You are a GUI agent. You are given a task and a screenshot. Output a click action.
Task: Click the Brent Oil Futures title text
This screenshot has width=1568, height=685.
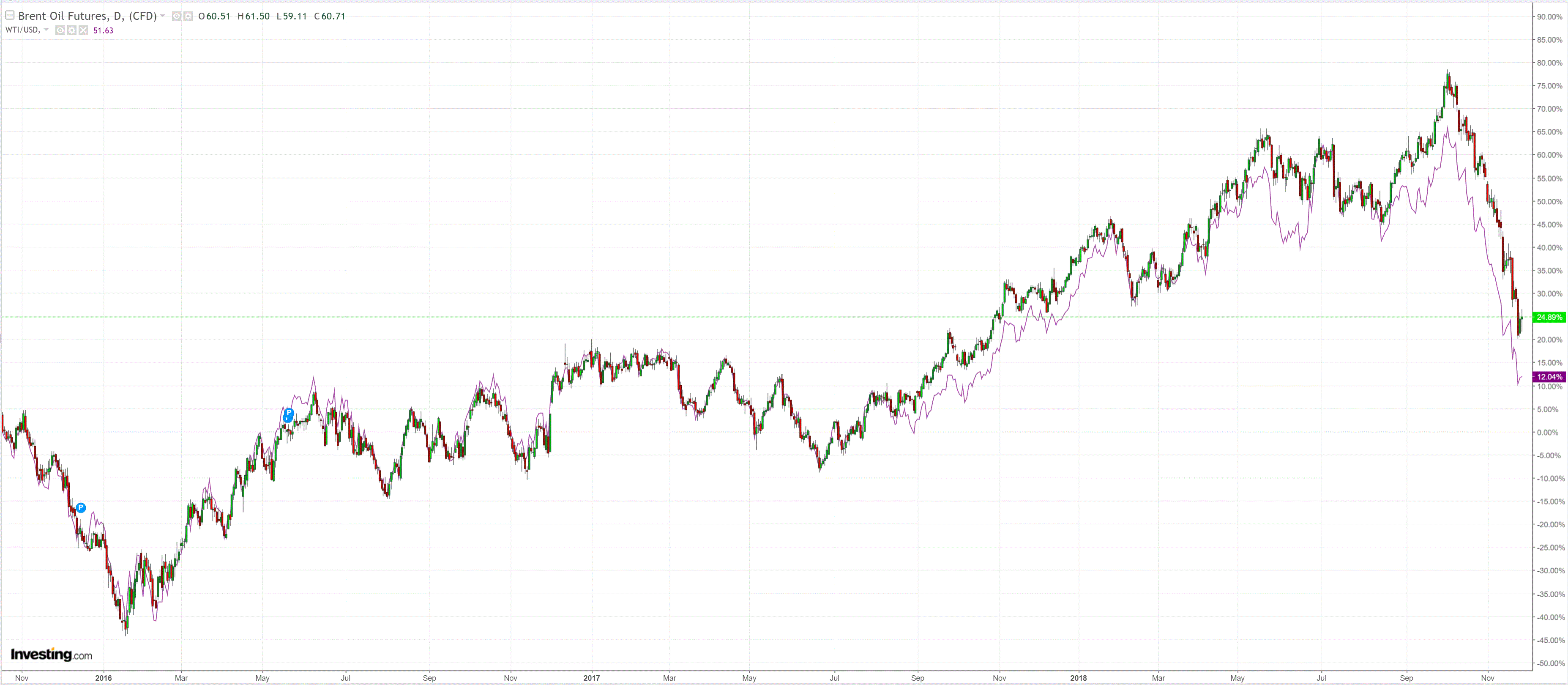[87, 16]
